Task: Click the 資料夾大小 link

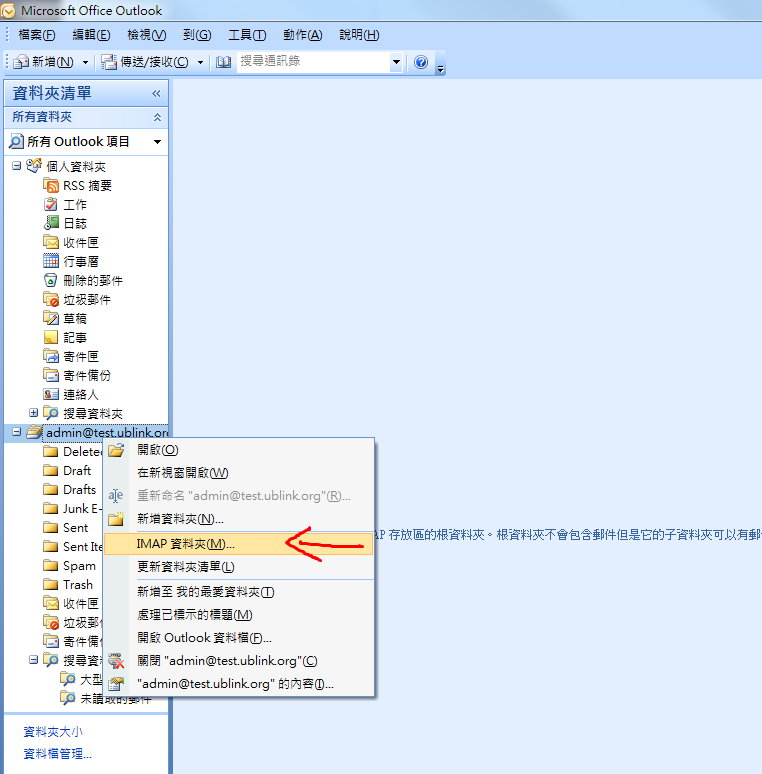Action: 53,732
